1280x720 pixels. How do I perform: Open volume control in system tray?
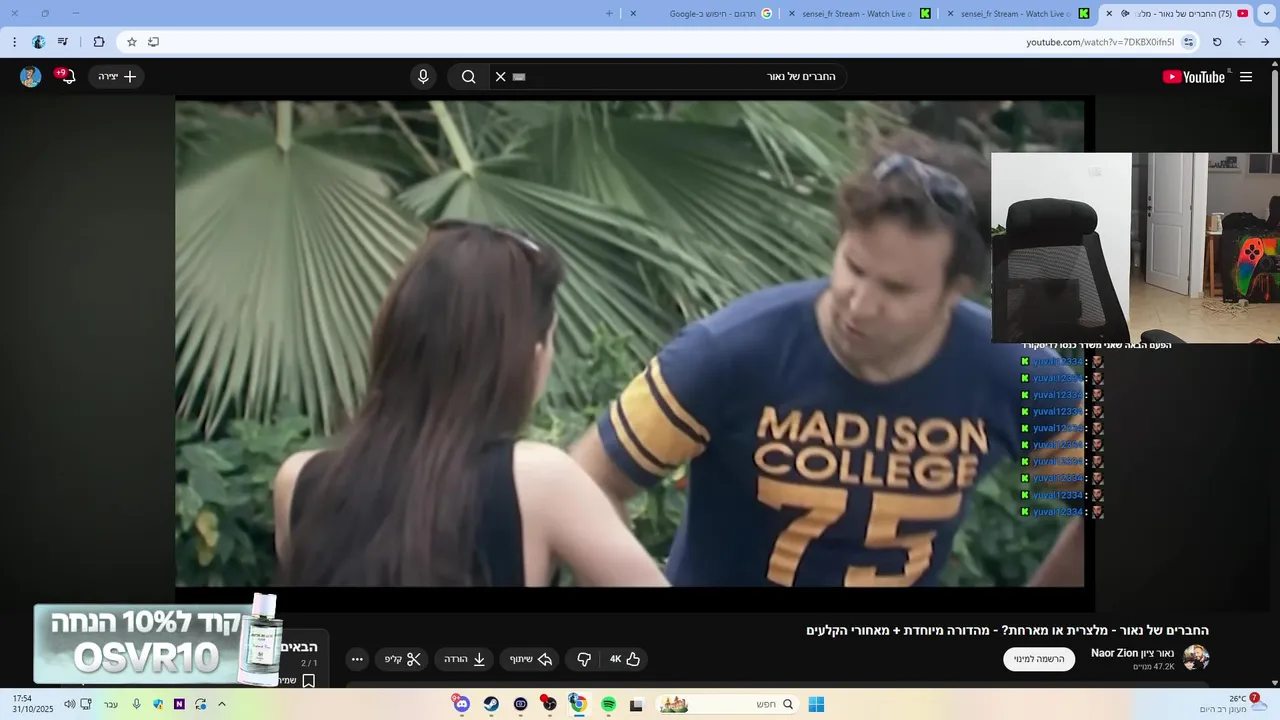tap(69, 704)
